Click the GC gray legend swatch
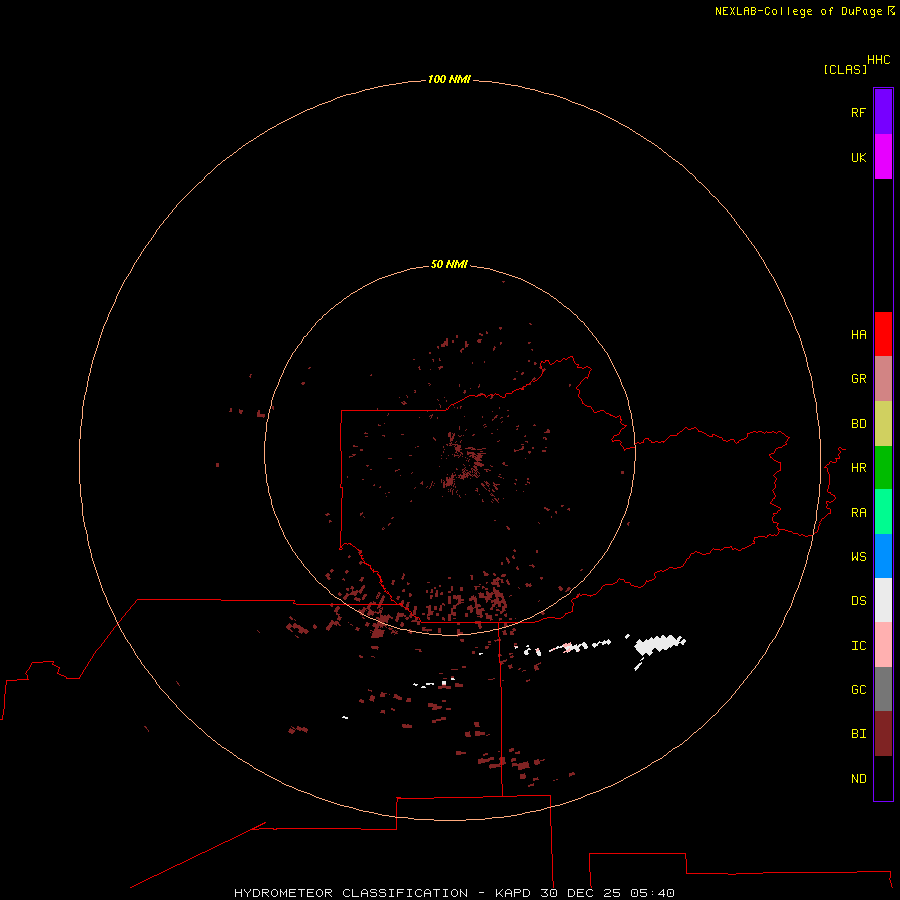 (x=883, y=689)
